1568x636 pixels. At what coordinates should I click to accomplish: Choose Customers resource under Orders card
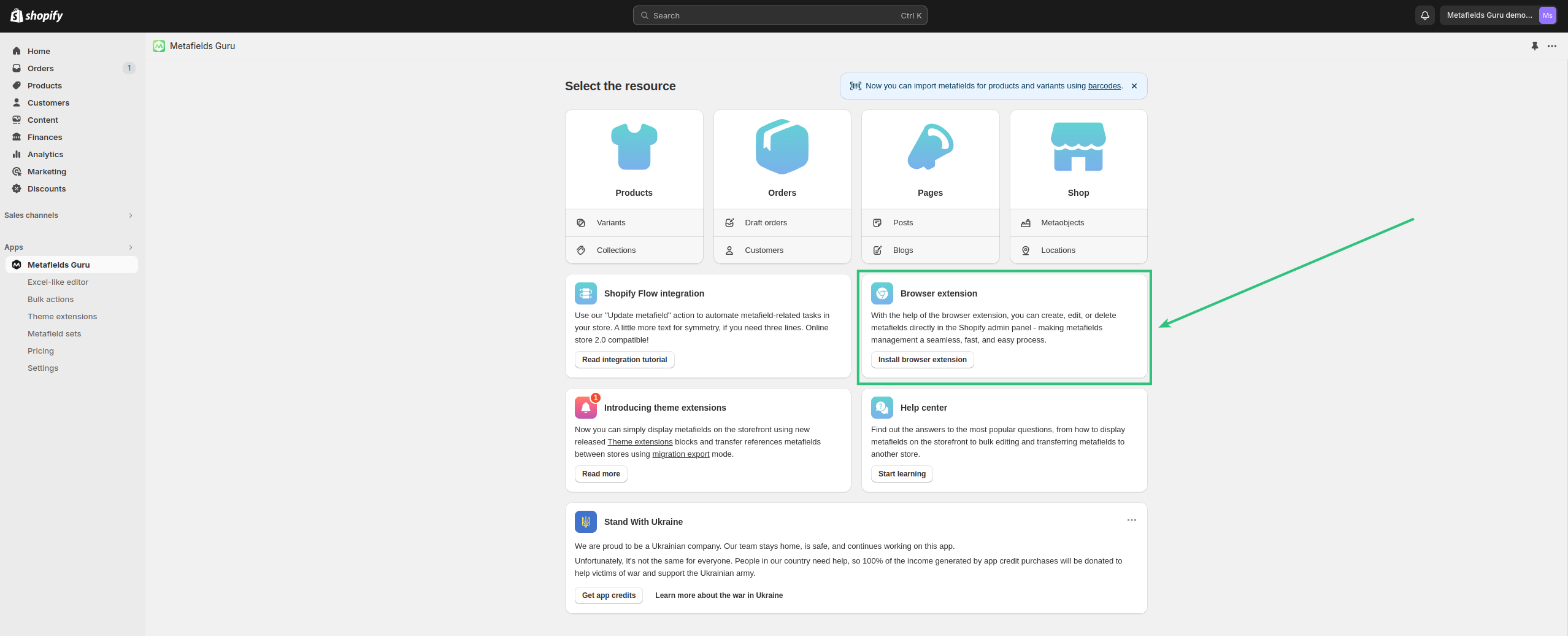(782, 250)
